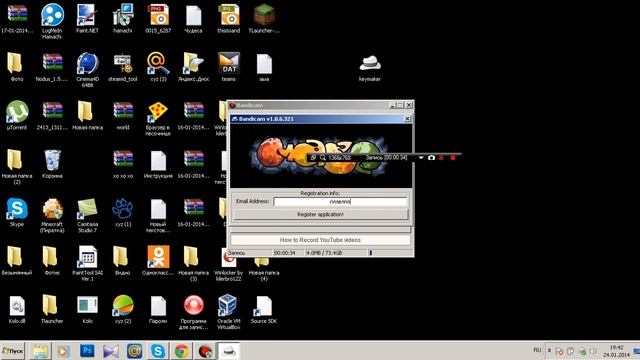Launch Skype from its desktop icon

[x=17, y=212]
